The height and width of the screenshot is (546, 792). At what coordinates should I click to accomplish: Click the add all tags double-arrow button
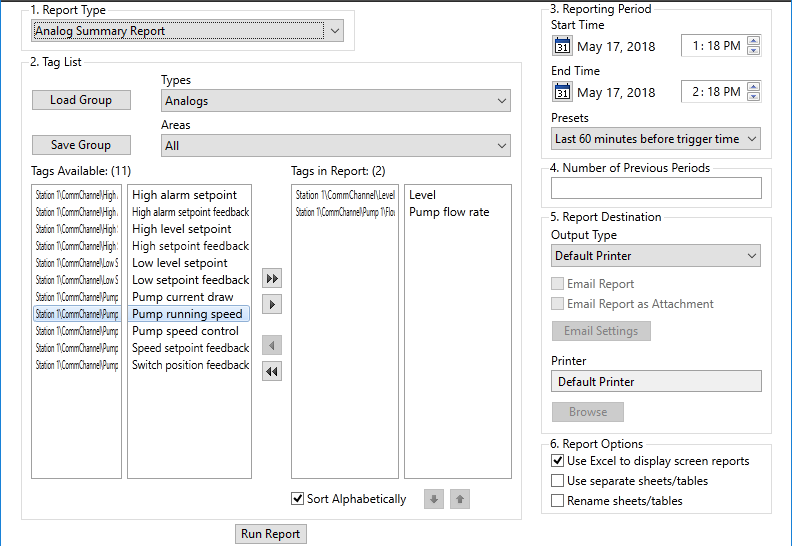(272, 279)
